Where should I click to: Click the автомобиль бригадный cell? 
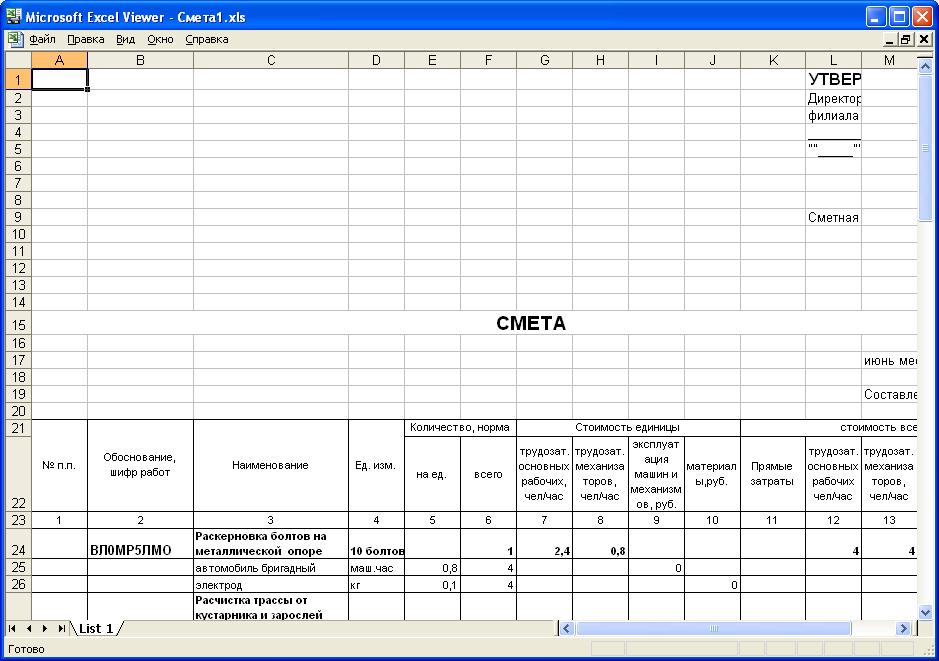click(271, 568)
